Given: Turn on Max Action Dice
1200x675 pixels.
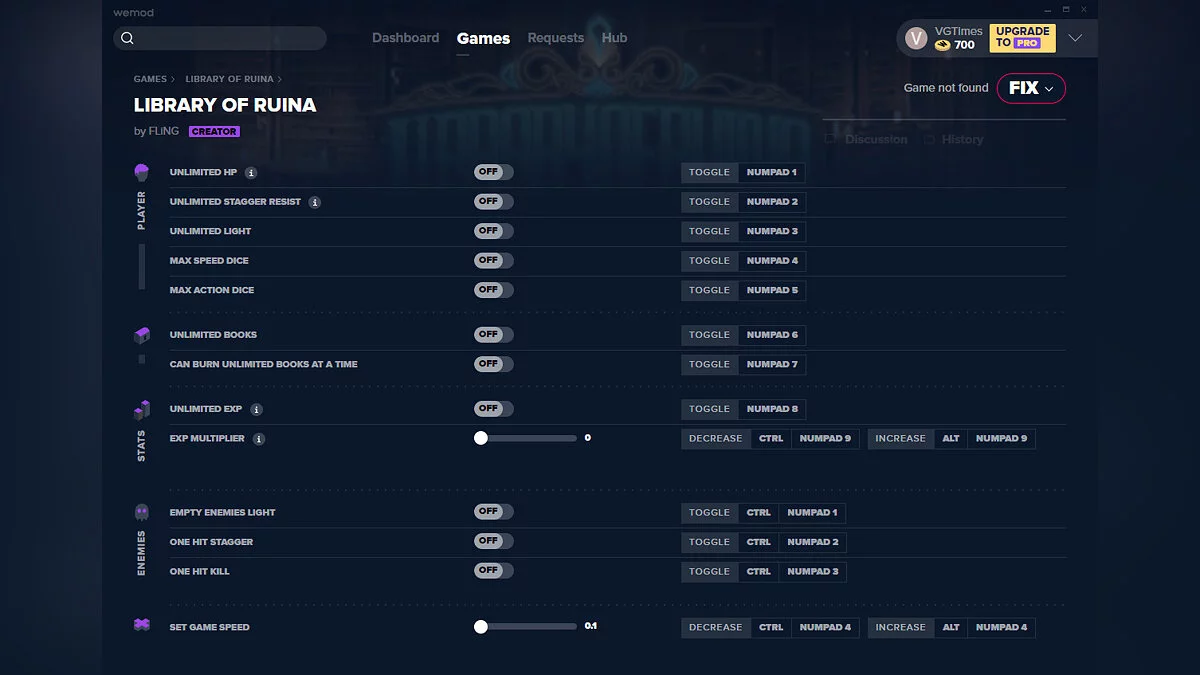Looking at the screenshot, I should pyautogui.click(x=494, y=290).
